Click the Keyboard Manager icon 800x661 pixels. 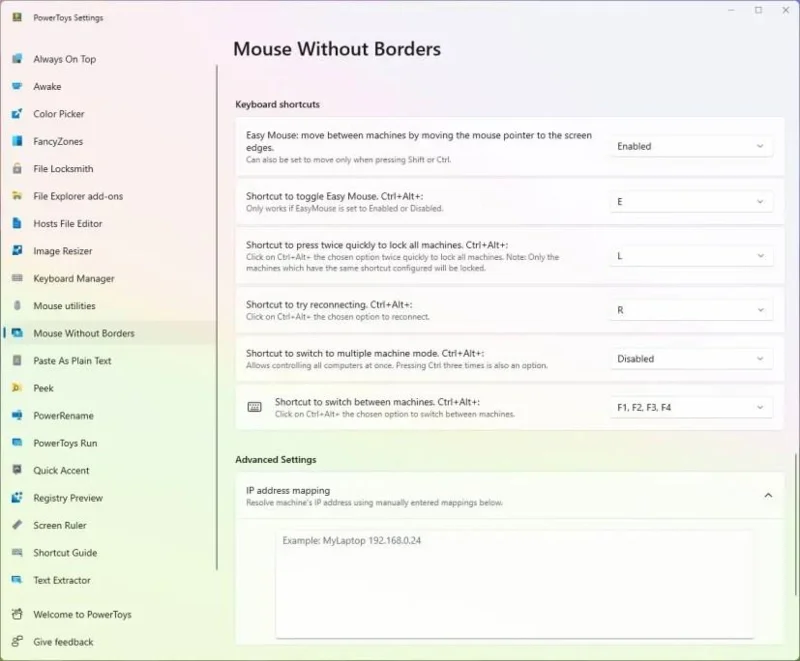point(17,278)
